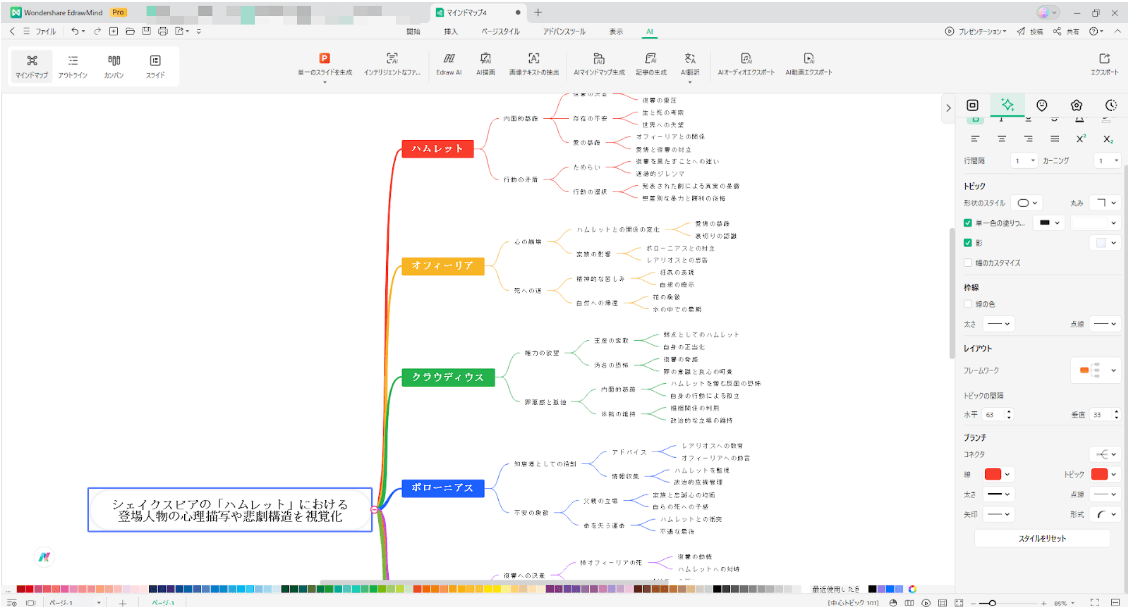Image resolution: width=1128 pixels, height=607 pixels.
Task: Enable the width customize checkbox
Action: pos(968,263)
